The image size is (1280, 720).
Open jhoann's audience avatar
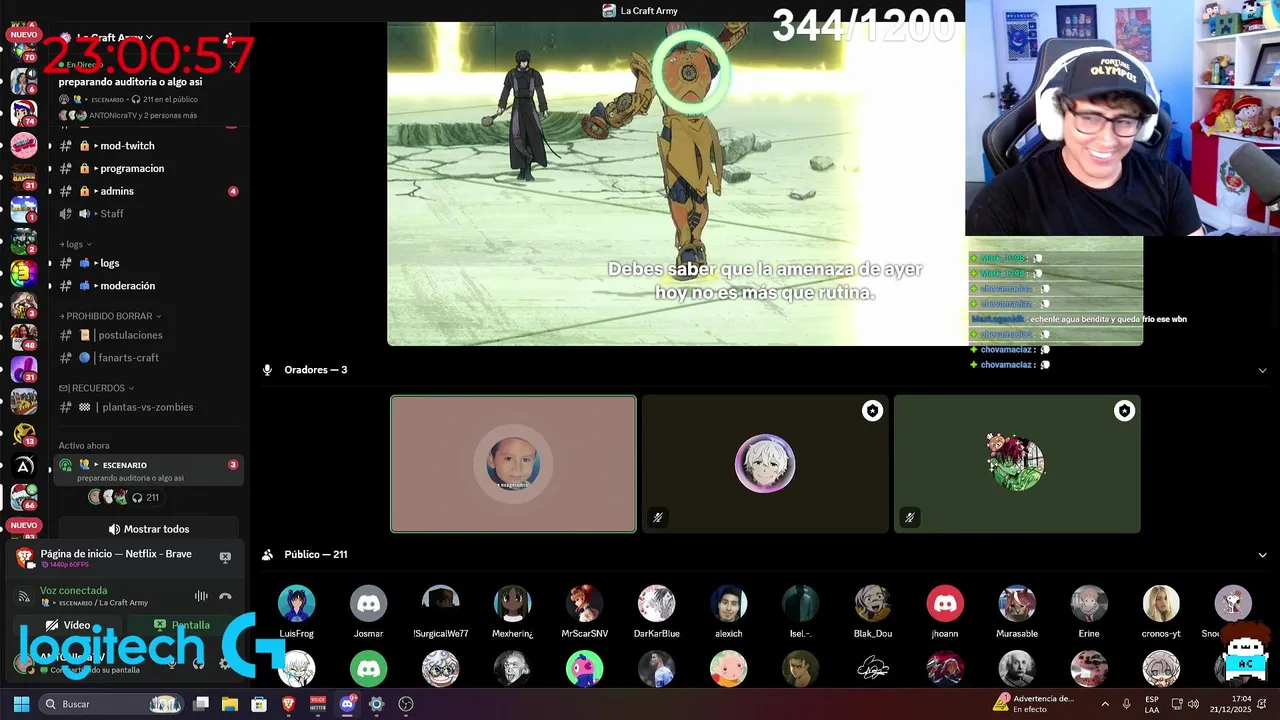(x=944, y=604)
